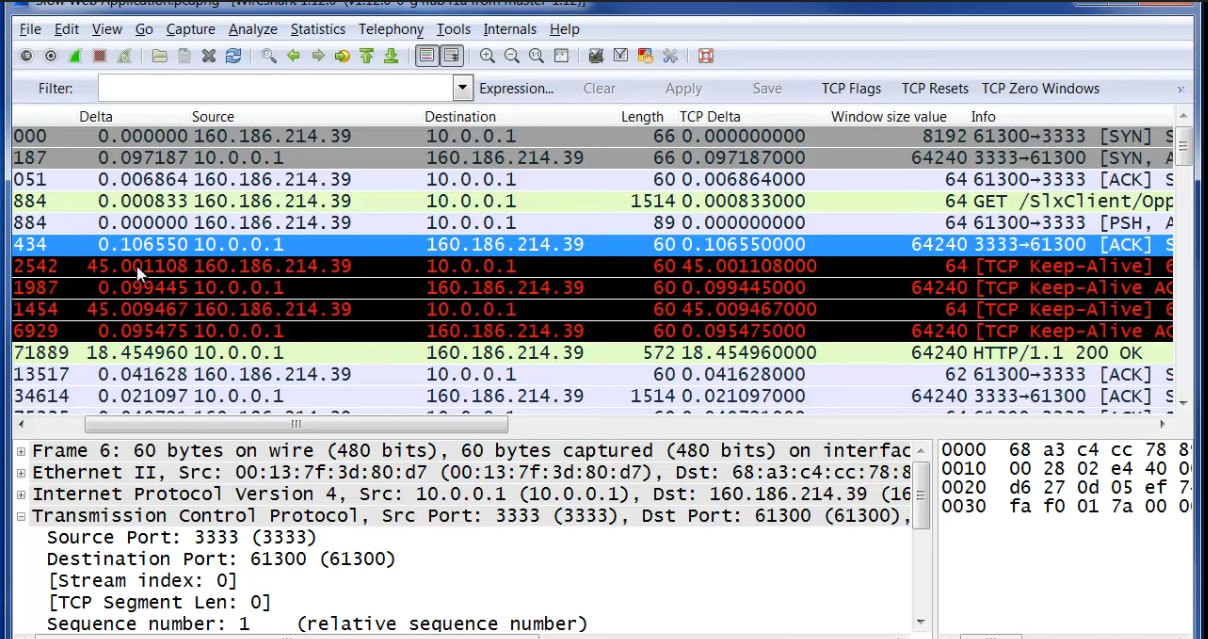
Task: Select the GET /SlxClient packet row
Action: pyautogui.click(x=593, y=201)
